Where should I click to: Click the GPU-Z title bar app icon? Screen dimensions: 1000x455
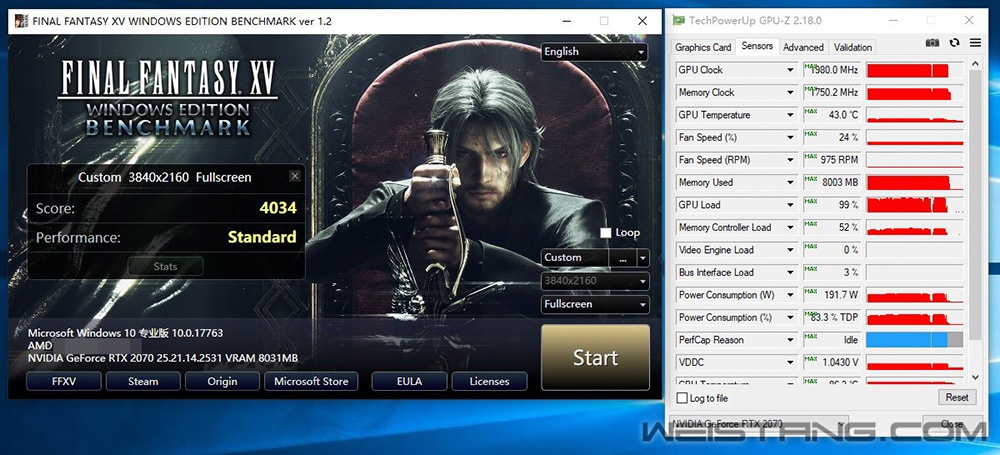pyautogui.click(x=680, y=20)
